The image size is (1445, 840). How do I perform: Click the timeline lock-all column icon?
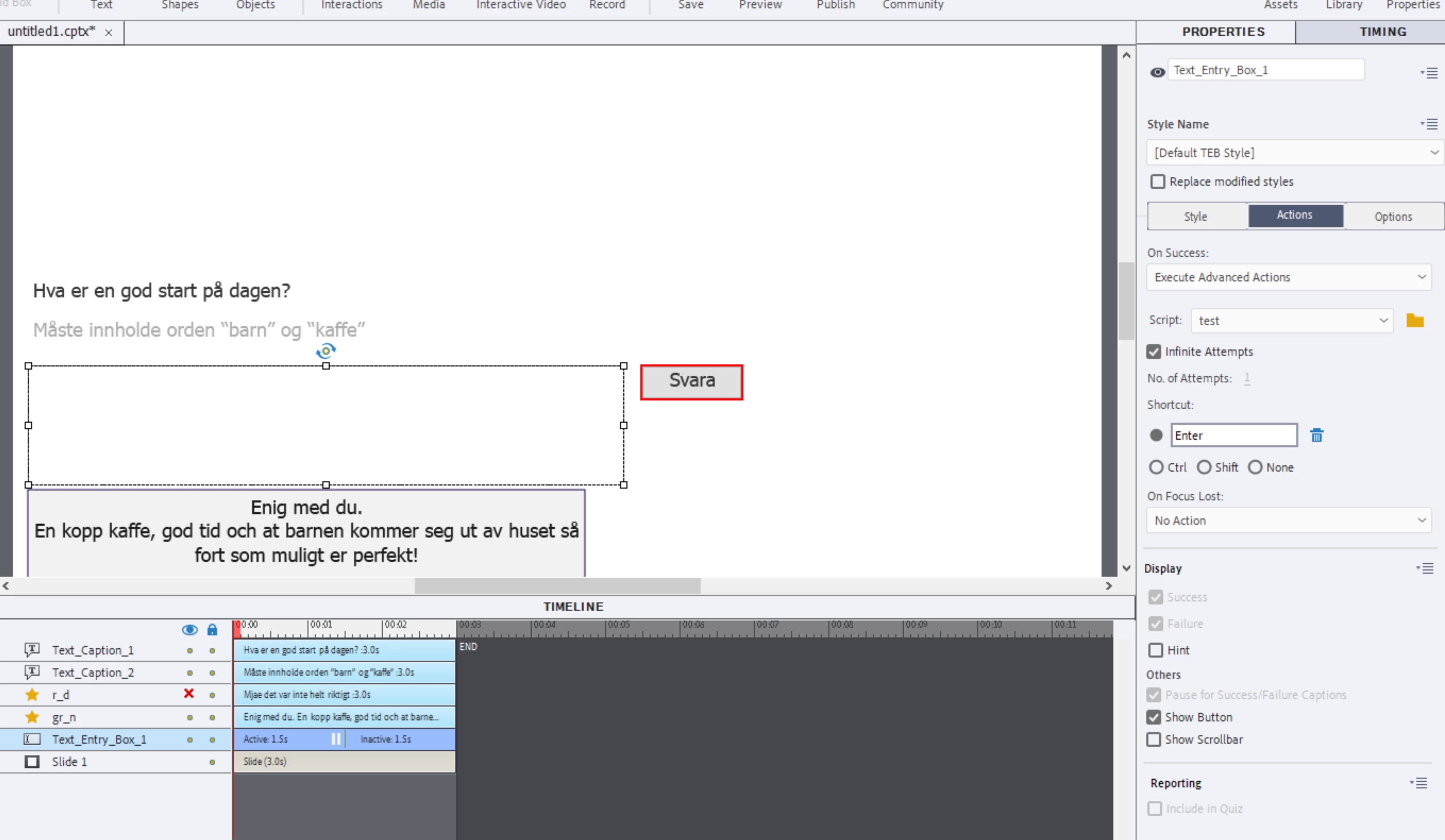(212, 630)
